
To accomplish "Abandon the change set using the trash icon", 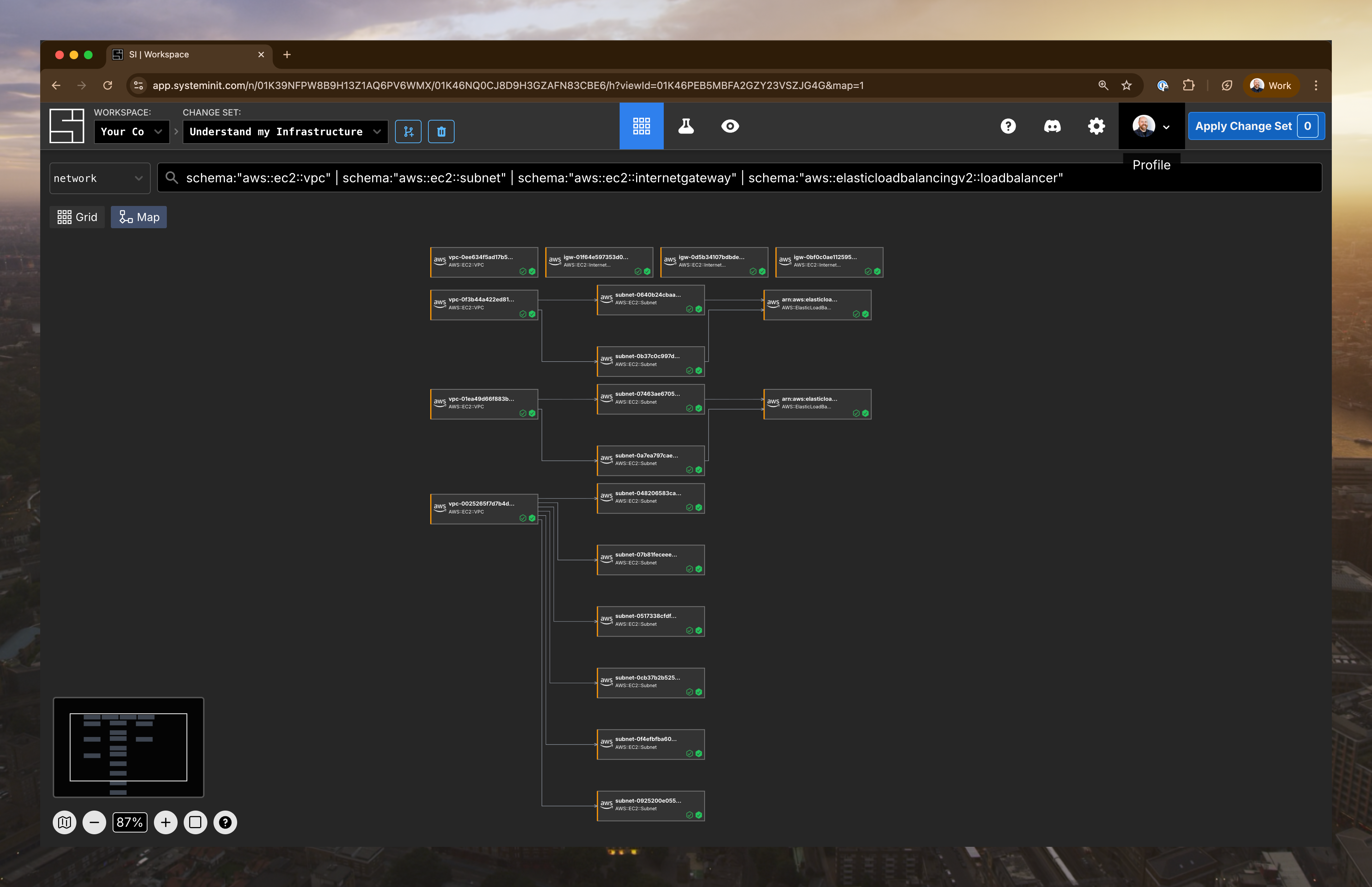I will tap(442, 131).
